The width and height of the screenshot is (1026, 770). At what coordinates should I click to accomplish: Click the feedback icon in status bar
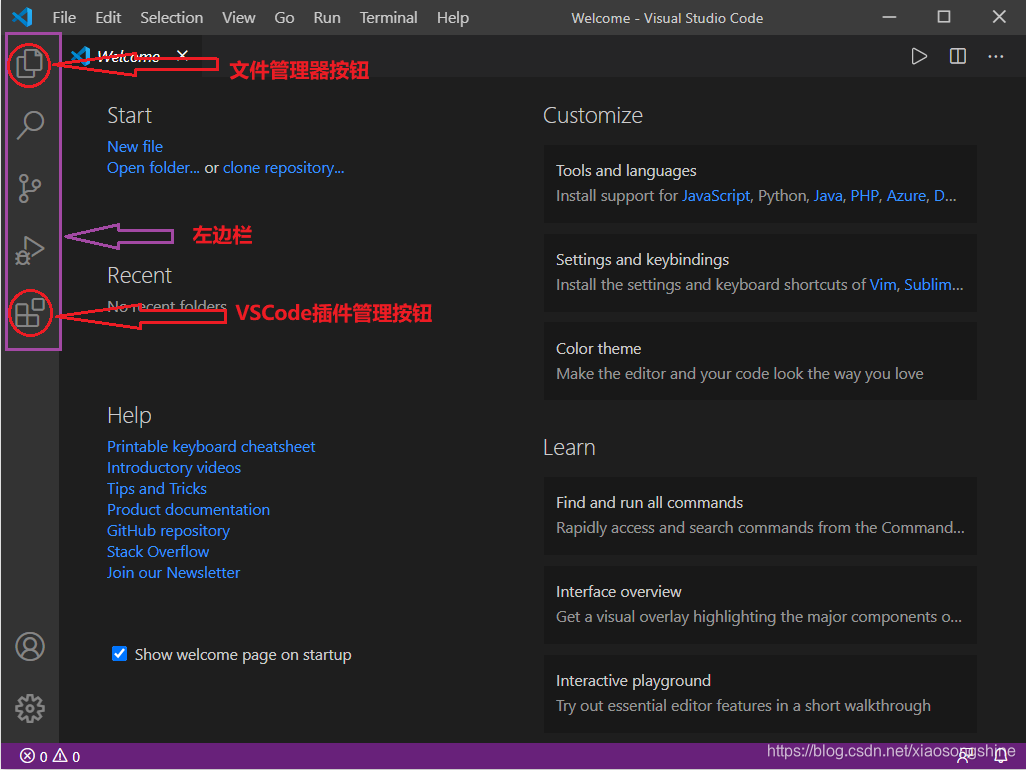click(965, 756)
